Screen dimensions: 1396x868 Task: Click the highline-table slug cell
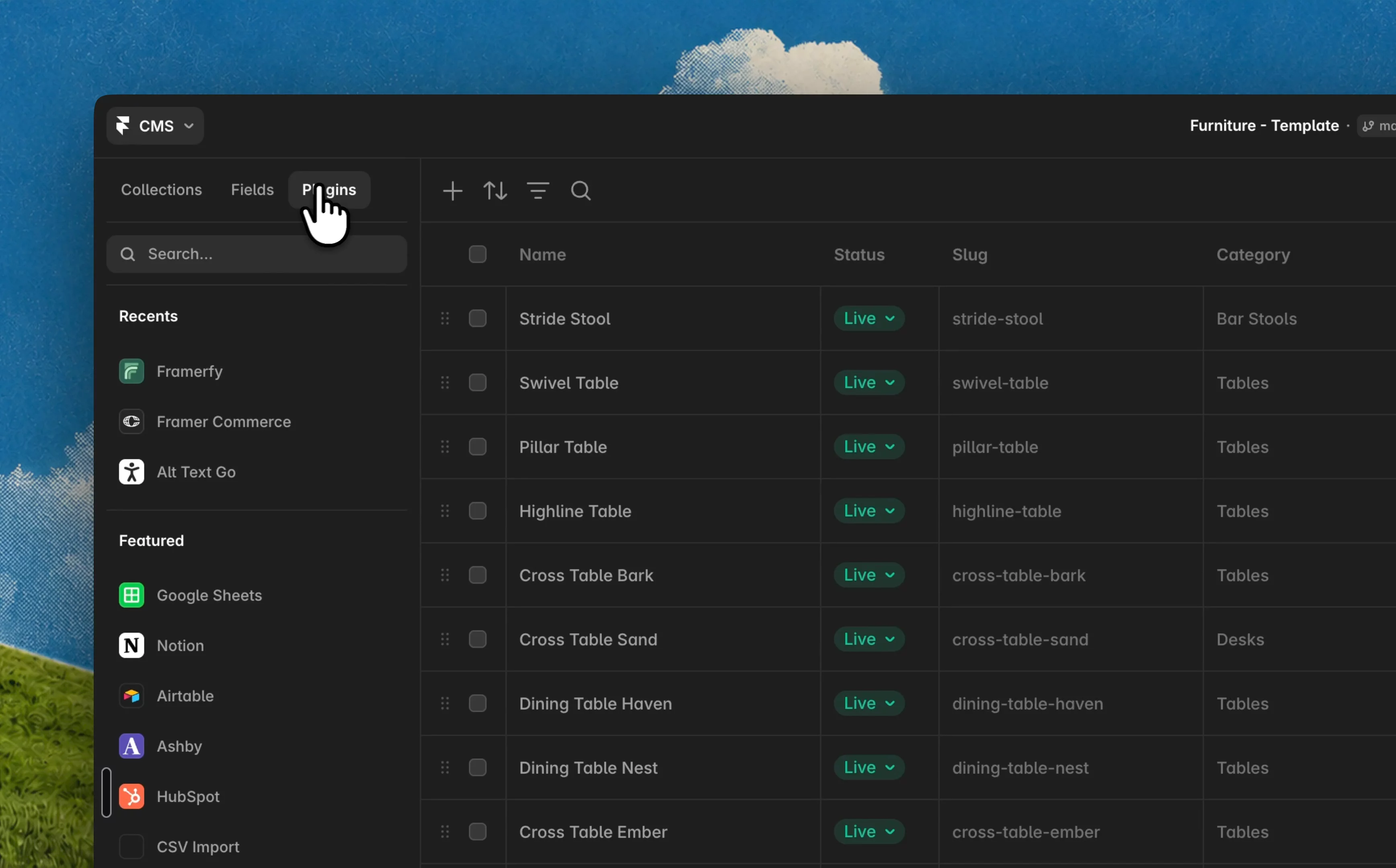(x=1071, y=511)
